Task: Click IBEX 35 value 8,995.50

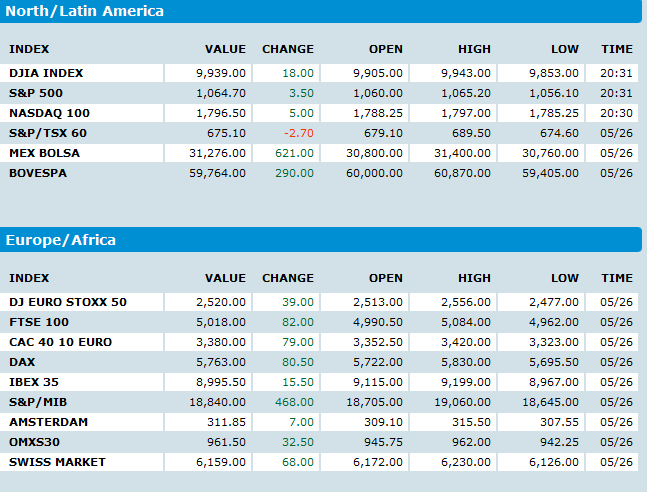Action: (221, 382)
